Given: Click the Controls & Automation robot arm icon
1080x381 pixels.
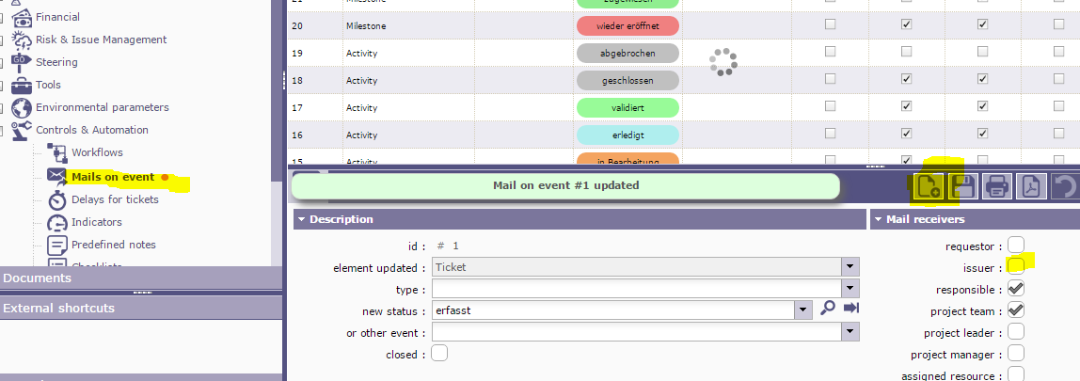Looking at the screenshot, I should (22, 130).
